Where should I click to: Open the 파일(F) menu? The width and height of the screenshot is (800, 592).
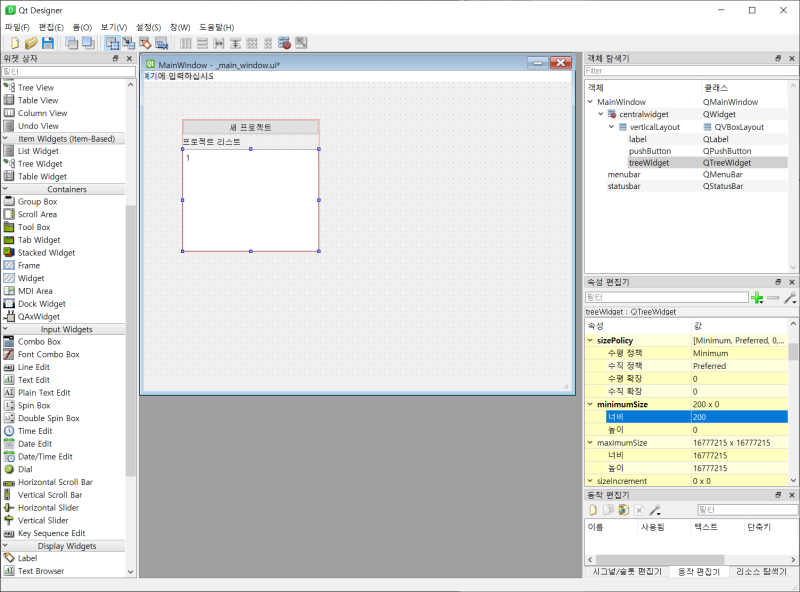click(17, 27)
